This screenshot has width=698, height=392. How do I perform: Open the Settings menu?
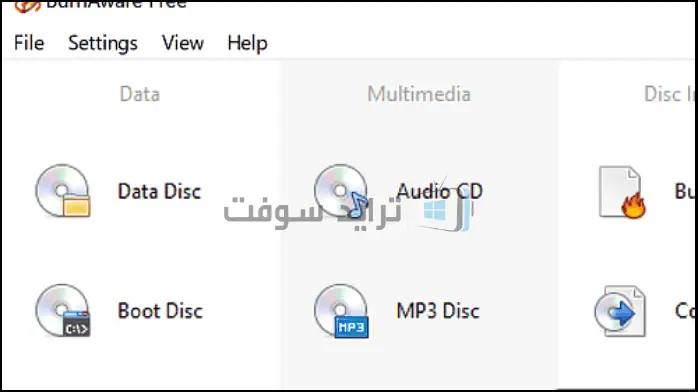(x=103, y=44)
